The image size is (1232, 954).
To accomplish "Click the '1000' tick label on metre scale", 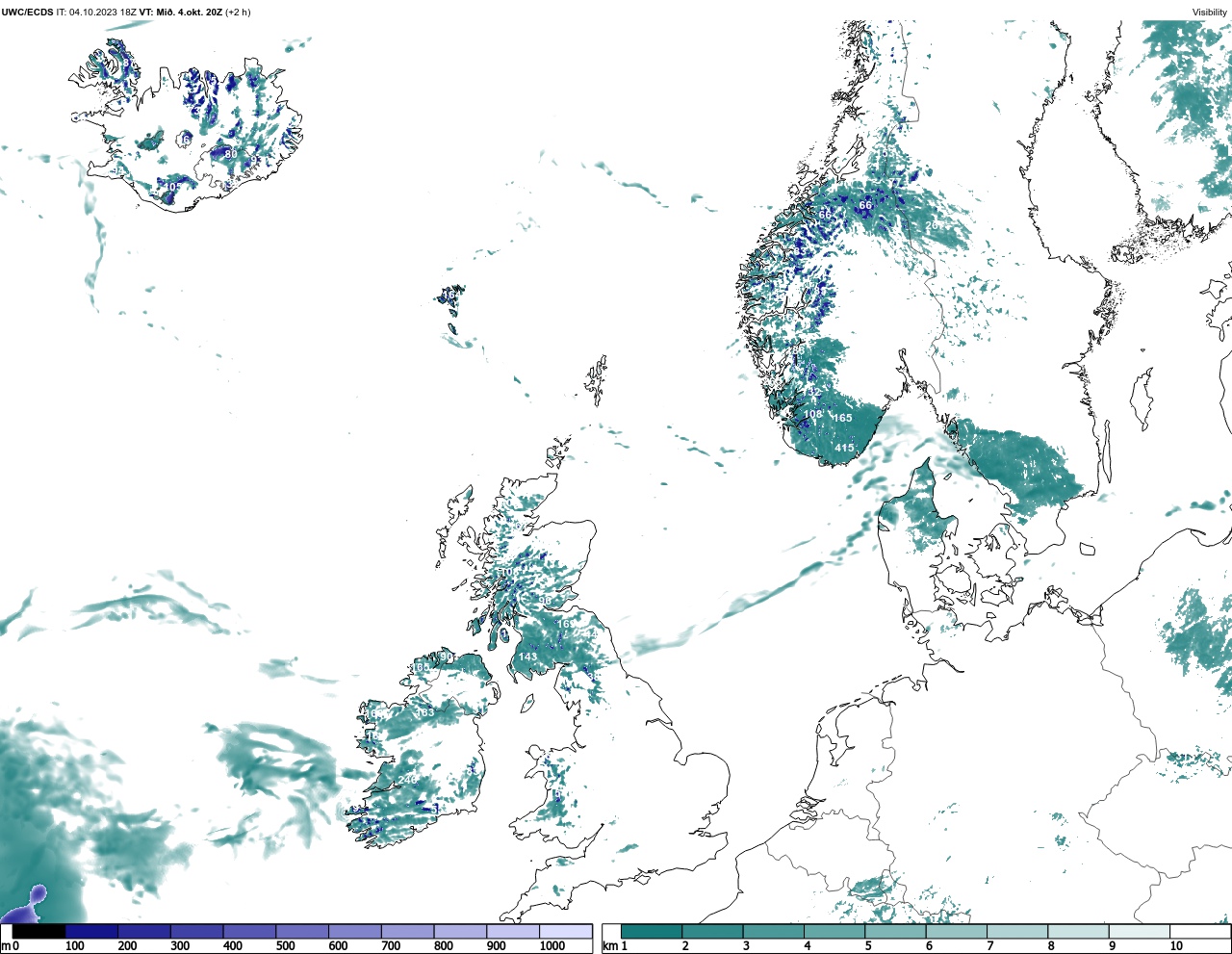I will click(552, 946).
